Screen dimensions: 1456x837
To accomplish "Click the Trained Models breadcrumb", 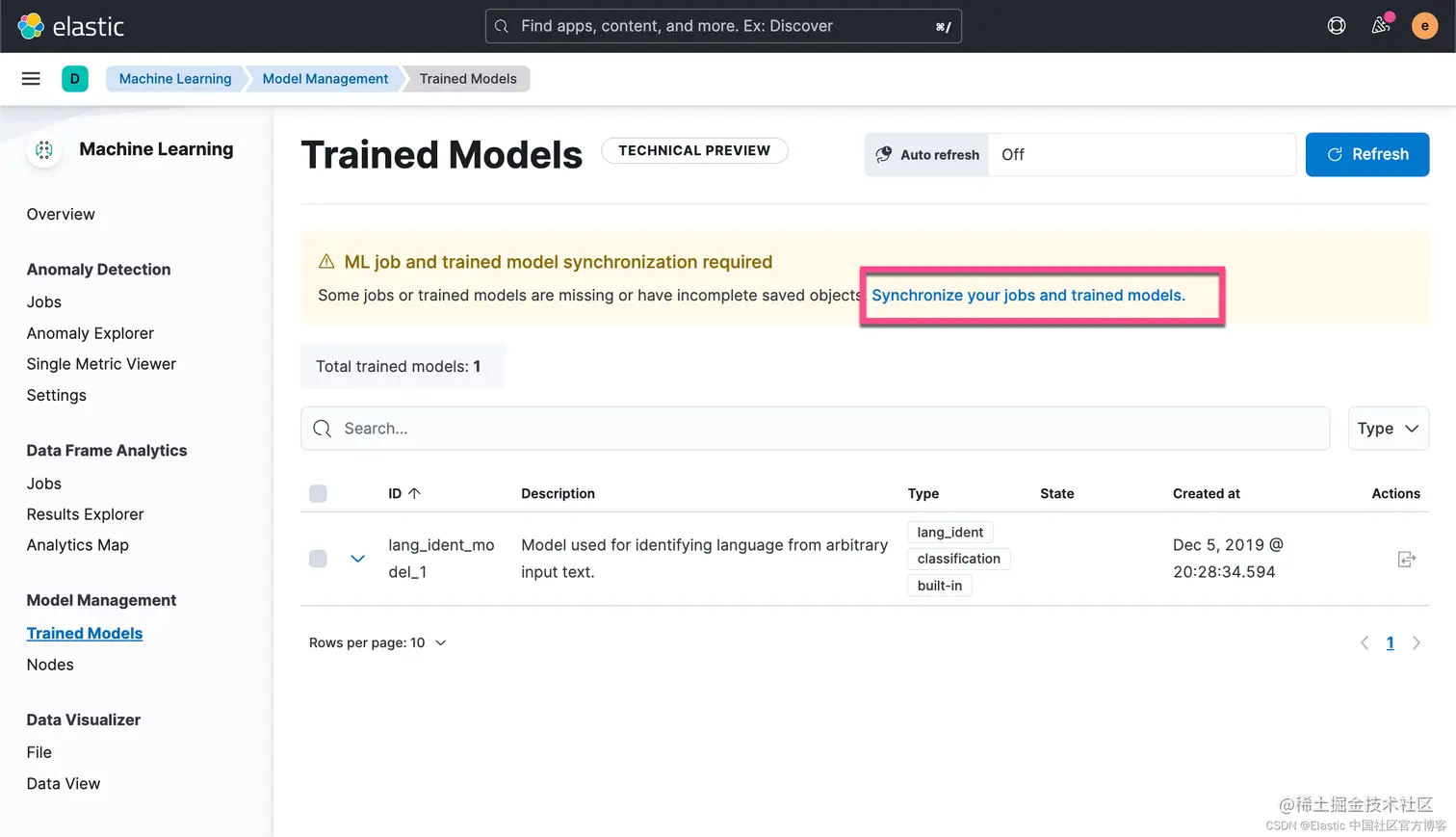I will point(468,79).
